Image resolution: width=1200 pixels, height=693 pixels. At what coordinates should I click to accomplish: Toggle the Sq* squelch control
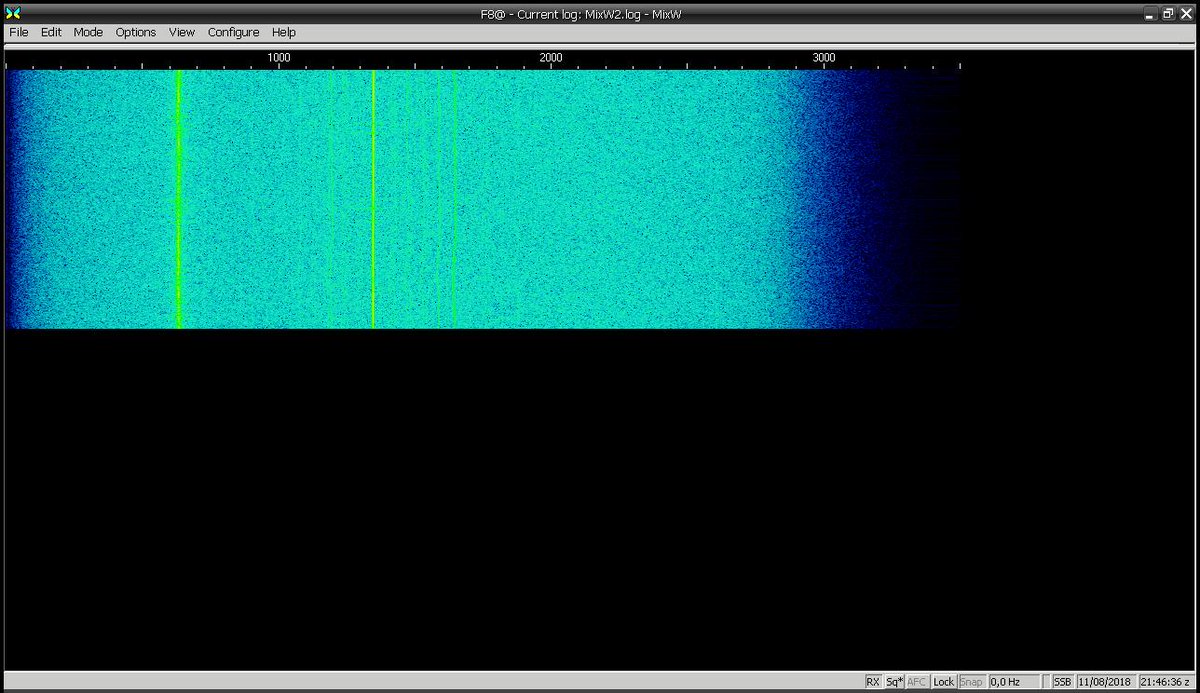894,681
